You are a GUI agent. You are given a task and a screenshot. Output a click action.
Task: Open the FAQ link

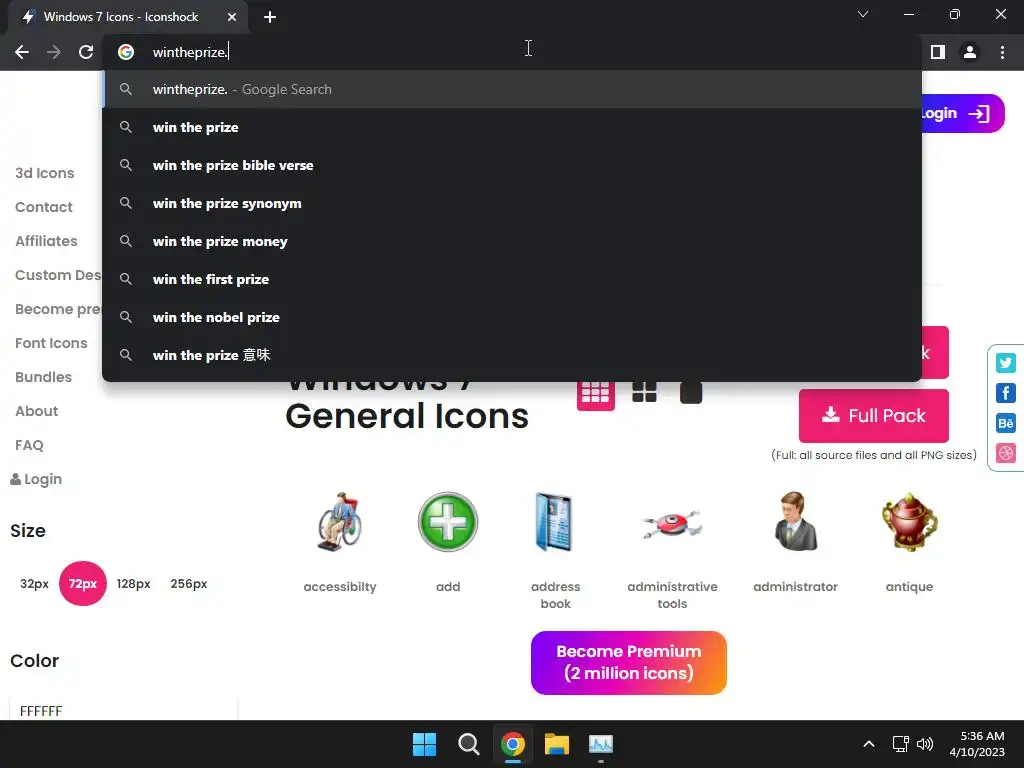(x=29, y=445)
